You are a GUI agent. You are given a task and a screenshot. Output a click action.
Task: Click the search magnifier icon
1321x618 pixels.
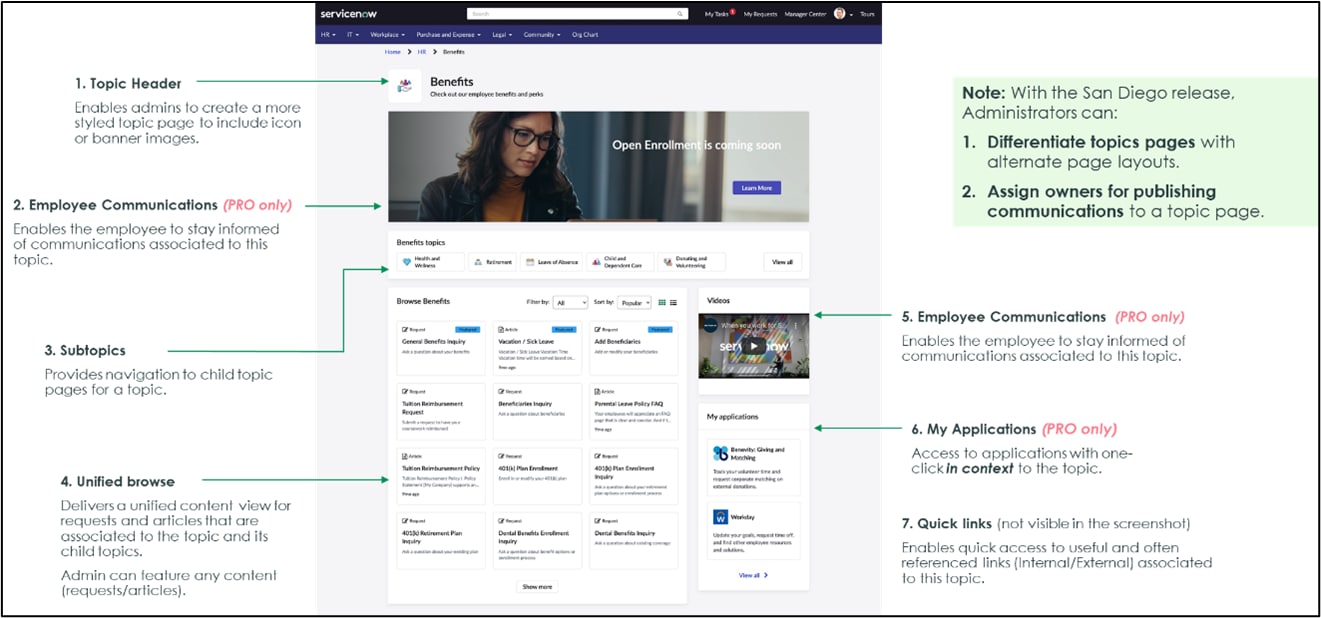[680, 13]
